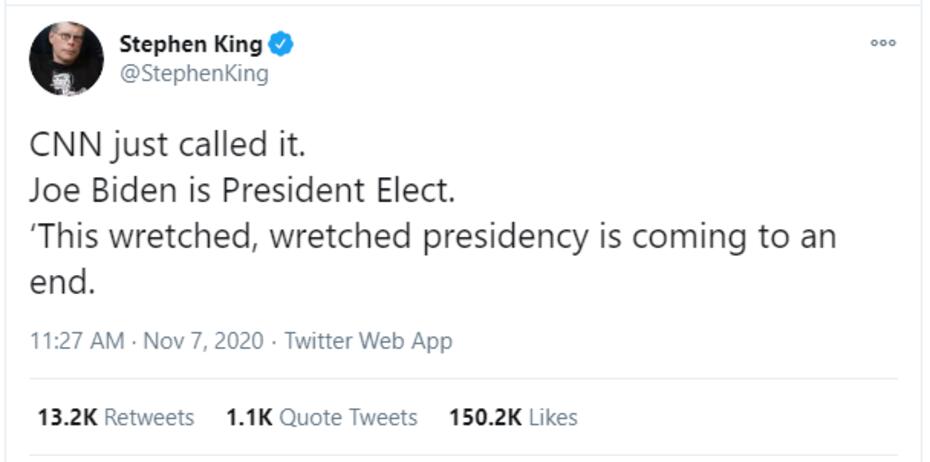Click the Nov 7, 2020 date
930x462 pixels.
click(203, 341)
